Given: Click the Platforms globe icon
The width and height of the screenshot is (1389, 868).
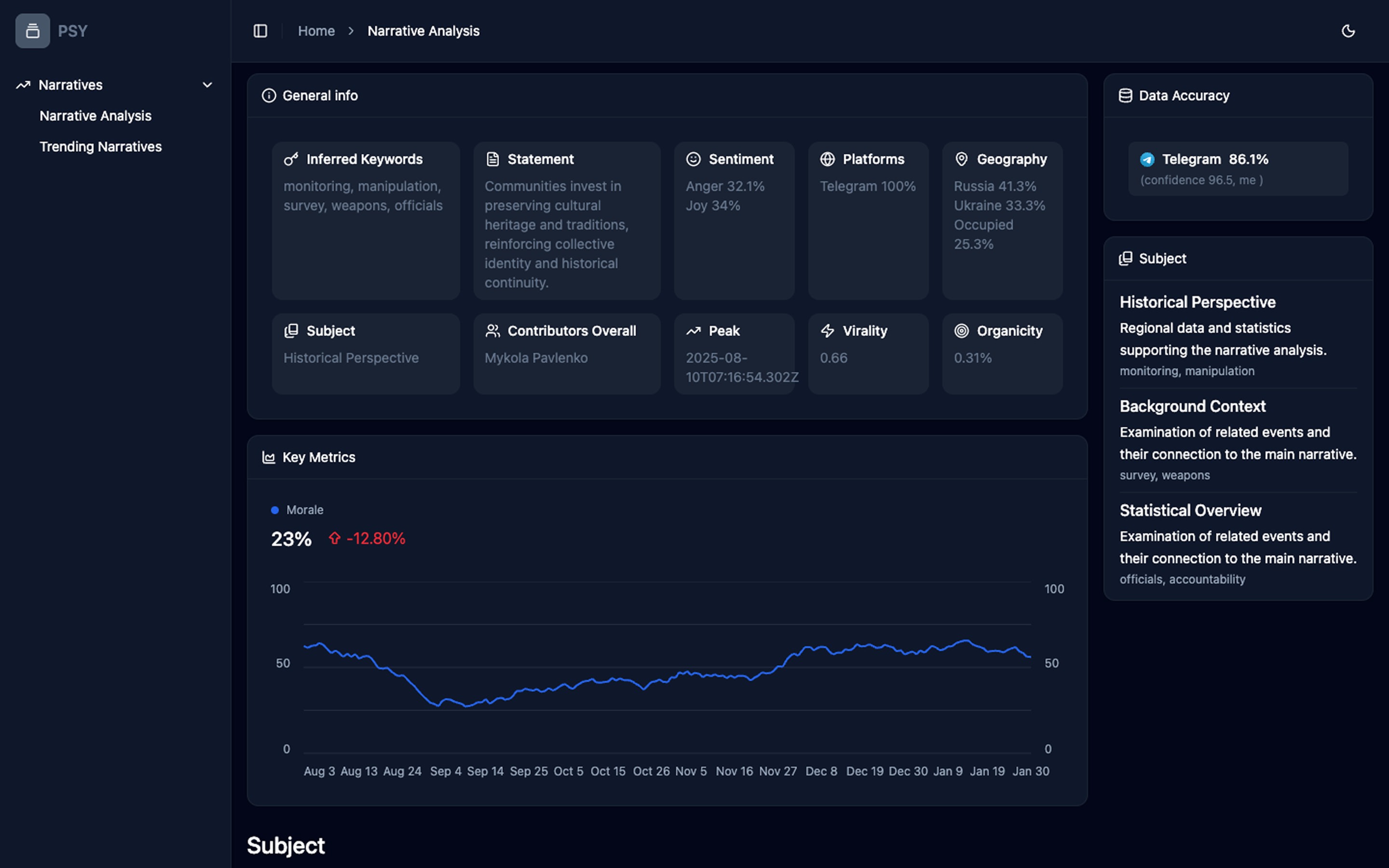Looking at the screenshot, I should [x=827, y=160].
